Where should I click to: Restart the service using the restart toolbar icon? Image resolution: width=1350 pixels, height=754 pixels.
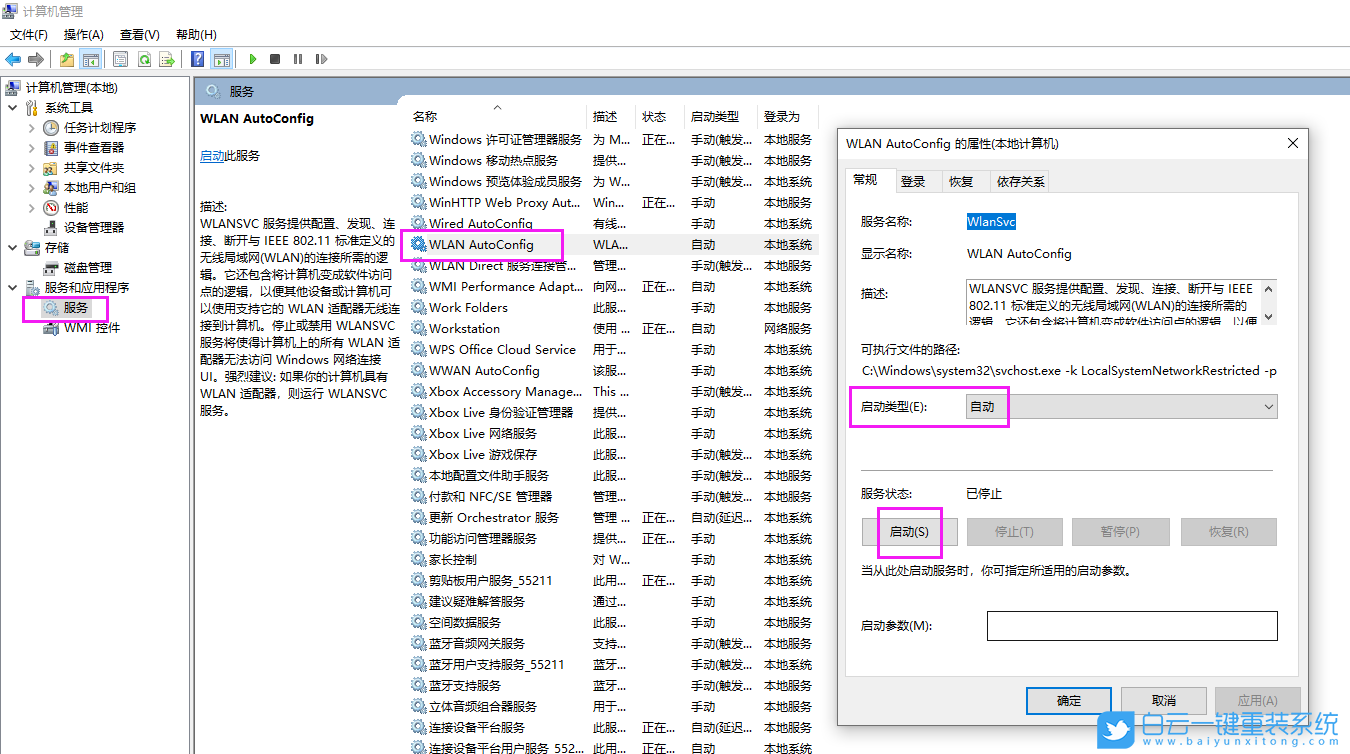pyautogui.click(x=321, y=58)
